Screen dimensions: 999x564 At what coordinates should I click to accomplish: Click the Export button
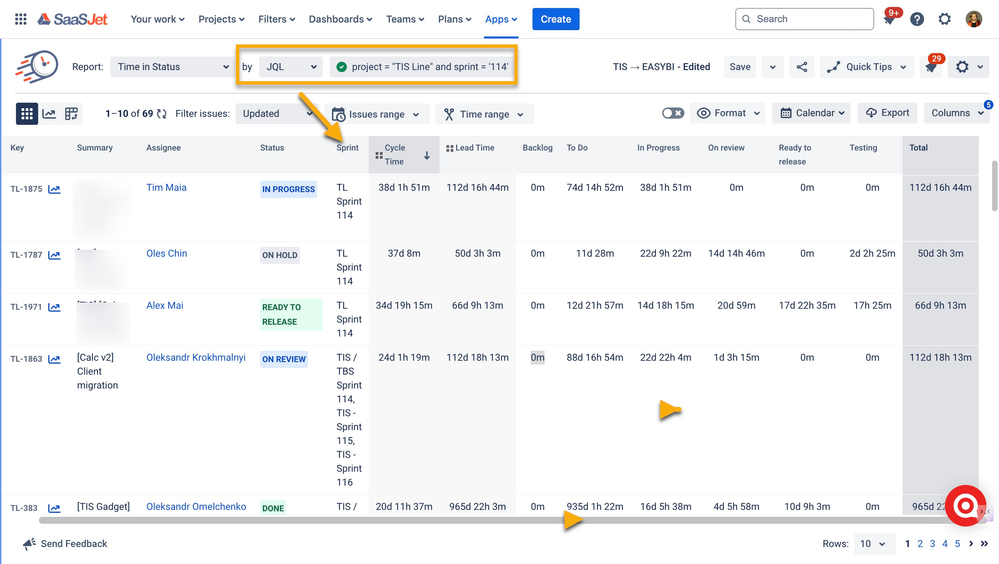point(887,113)
